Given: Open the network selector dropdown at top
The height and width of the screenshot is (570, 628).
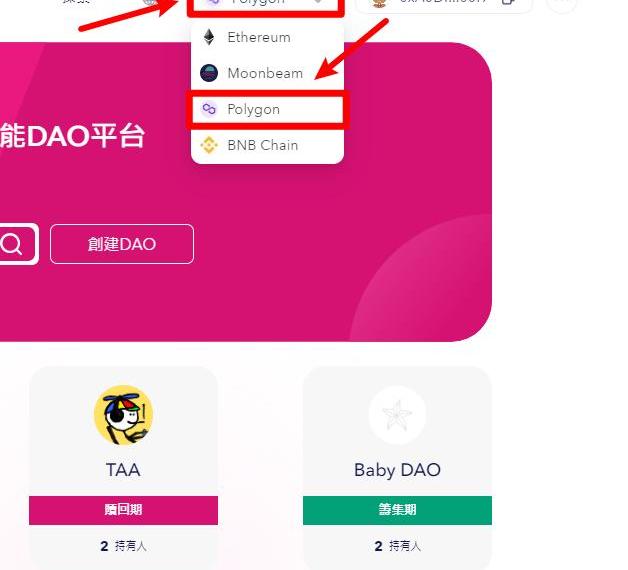Looking at the screenshot, I should pyautogui.click(x=265, y=3).
